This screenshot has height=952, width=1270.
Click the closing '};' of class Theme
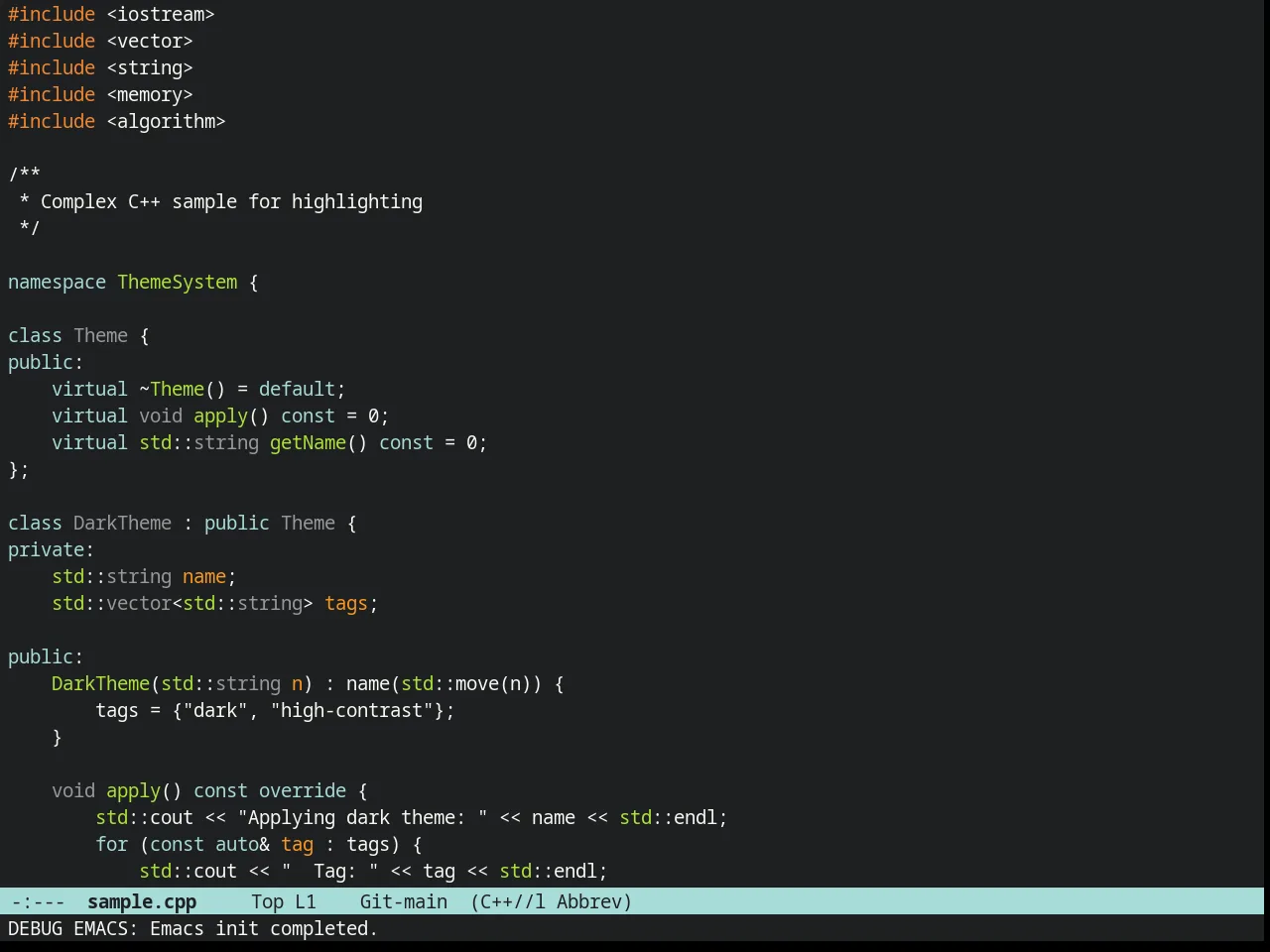coord(19,469)
